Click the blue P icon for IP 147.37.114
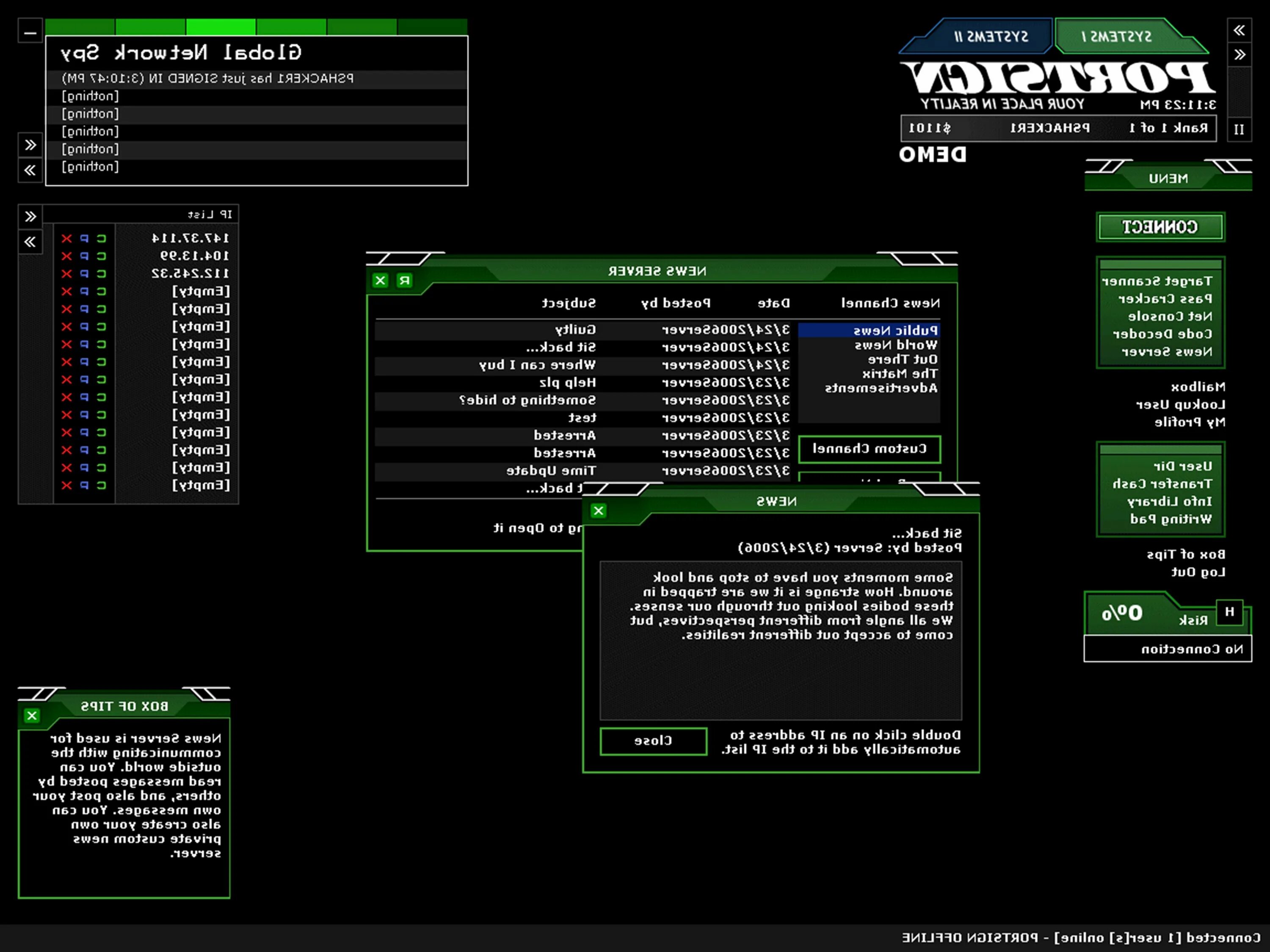 pyautogui.click(x=84, y=238)
